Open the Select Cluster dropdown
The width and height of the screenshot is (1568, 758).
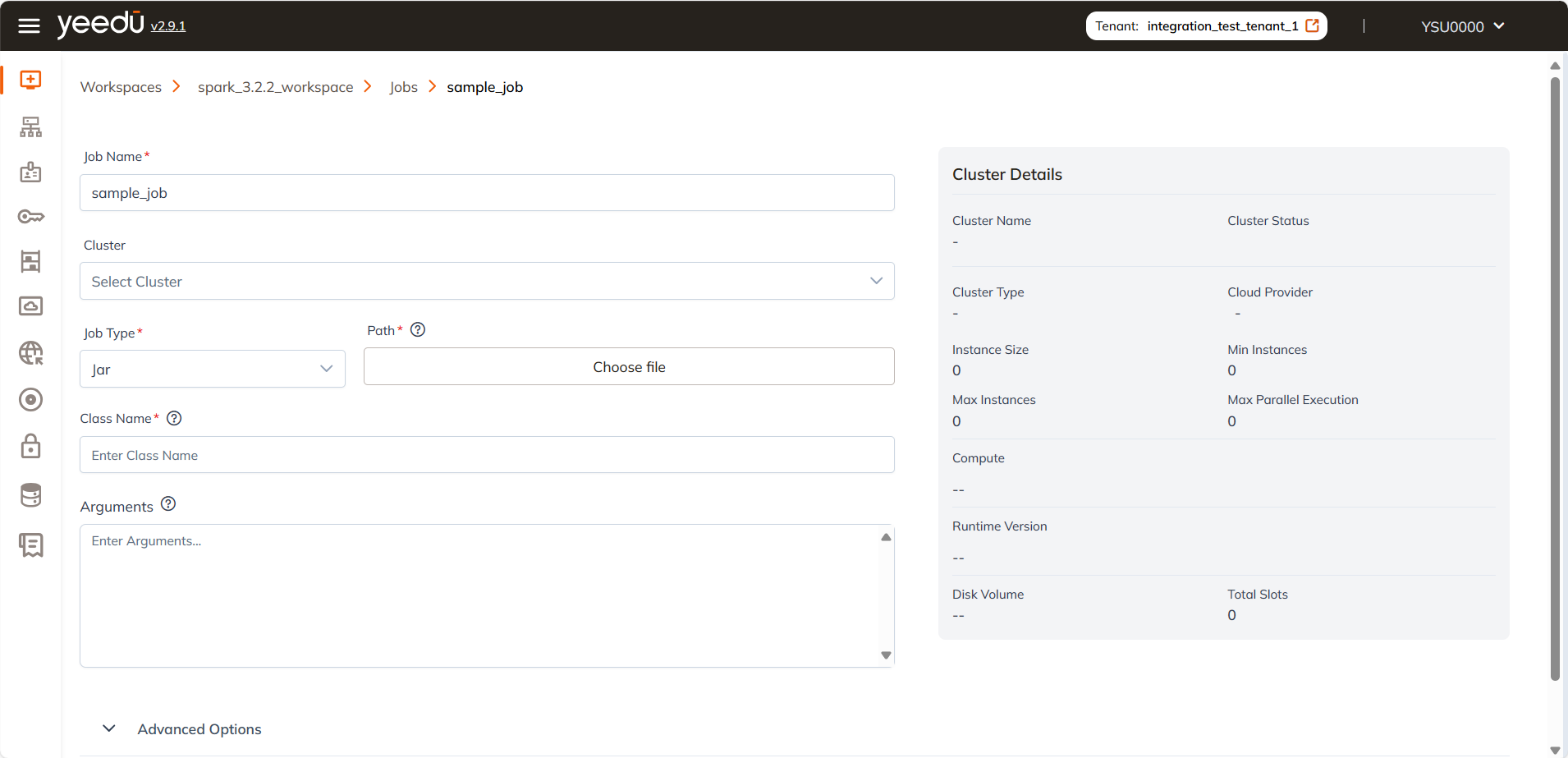(x=487, y=281)
